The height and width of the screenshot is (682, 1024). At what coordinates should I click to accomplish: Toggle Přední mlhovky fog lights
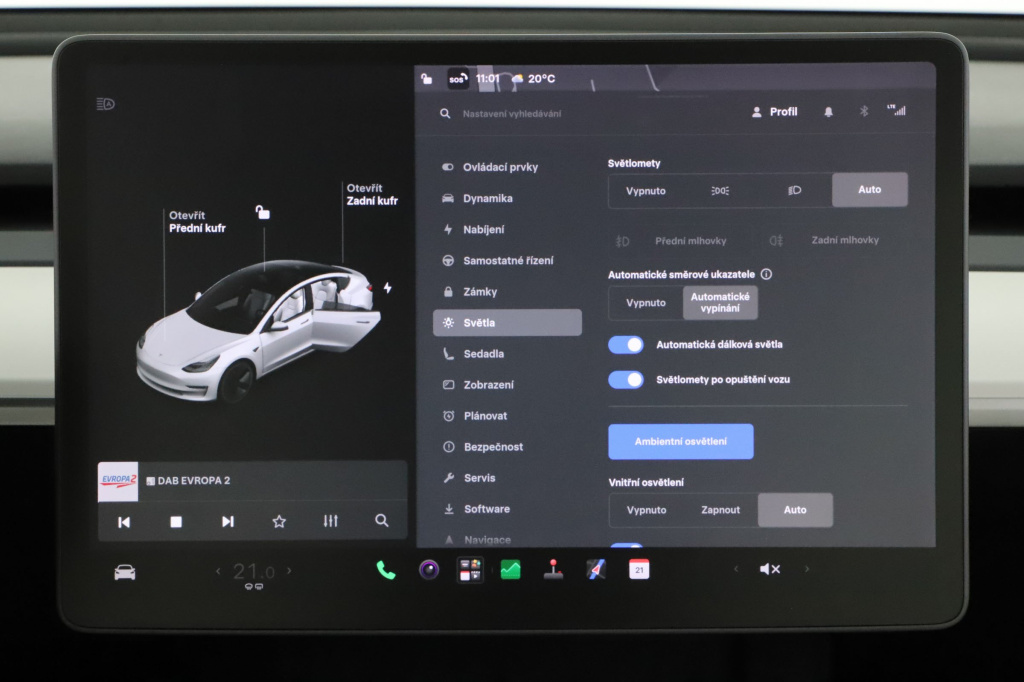pos(671,241)
